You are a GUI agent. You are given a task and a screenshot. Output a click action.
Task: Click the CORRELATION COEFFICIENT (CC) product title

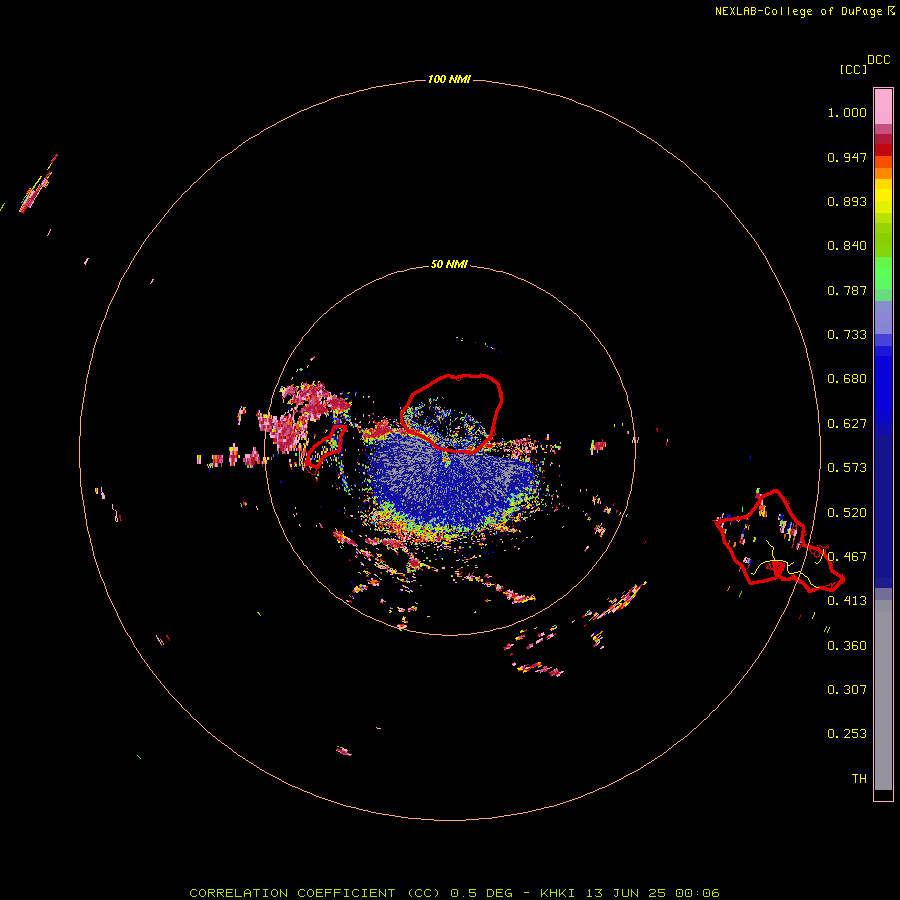coord(315,893)
